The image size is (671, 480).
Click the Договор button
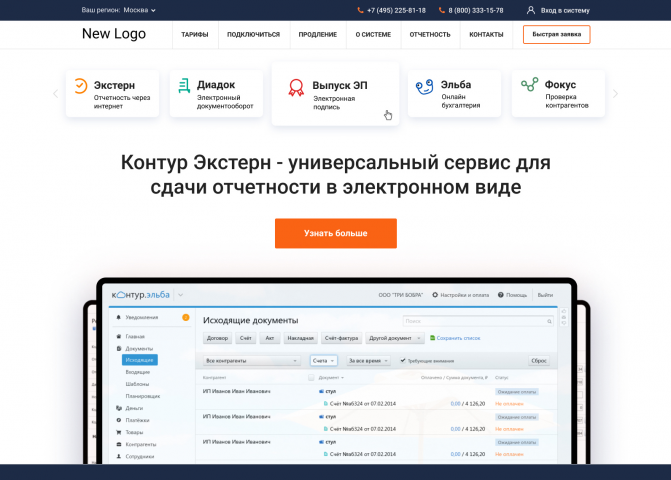click(x=217, y=338)
